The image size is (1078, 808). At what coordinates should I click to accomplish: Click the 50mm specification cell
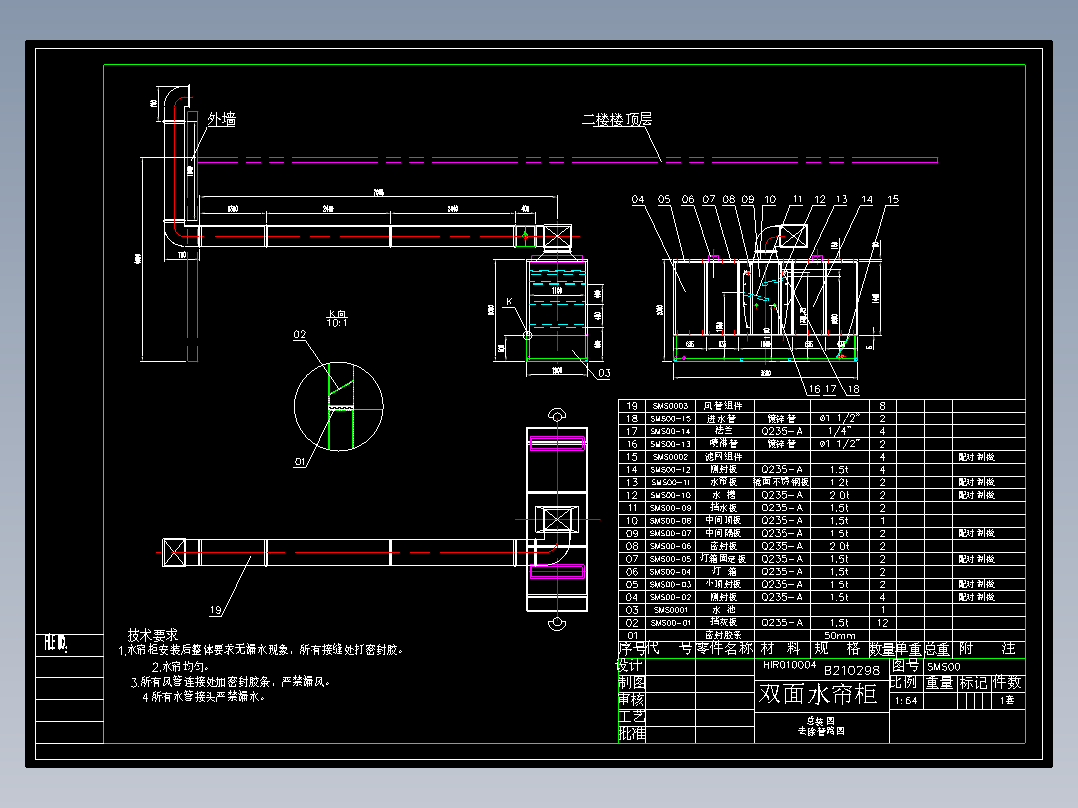tap(839, 635)
